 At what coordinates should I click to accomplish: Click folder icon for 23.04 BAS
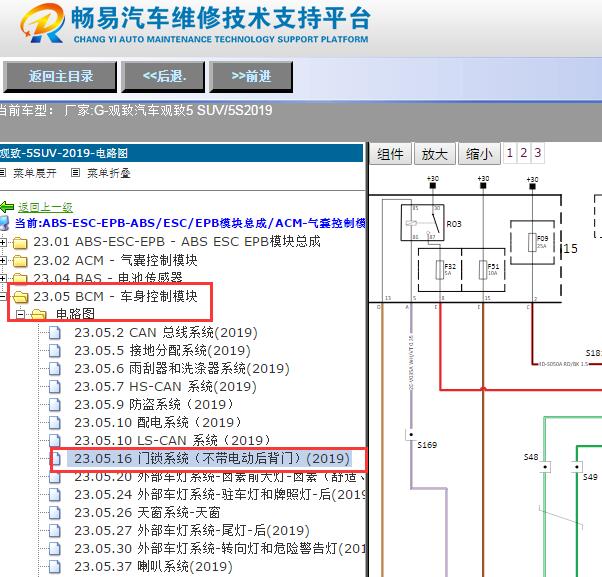(x=20, y=278)
